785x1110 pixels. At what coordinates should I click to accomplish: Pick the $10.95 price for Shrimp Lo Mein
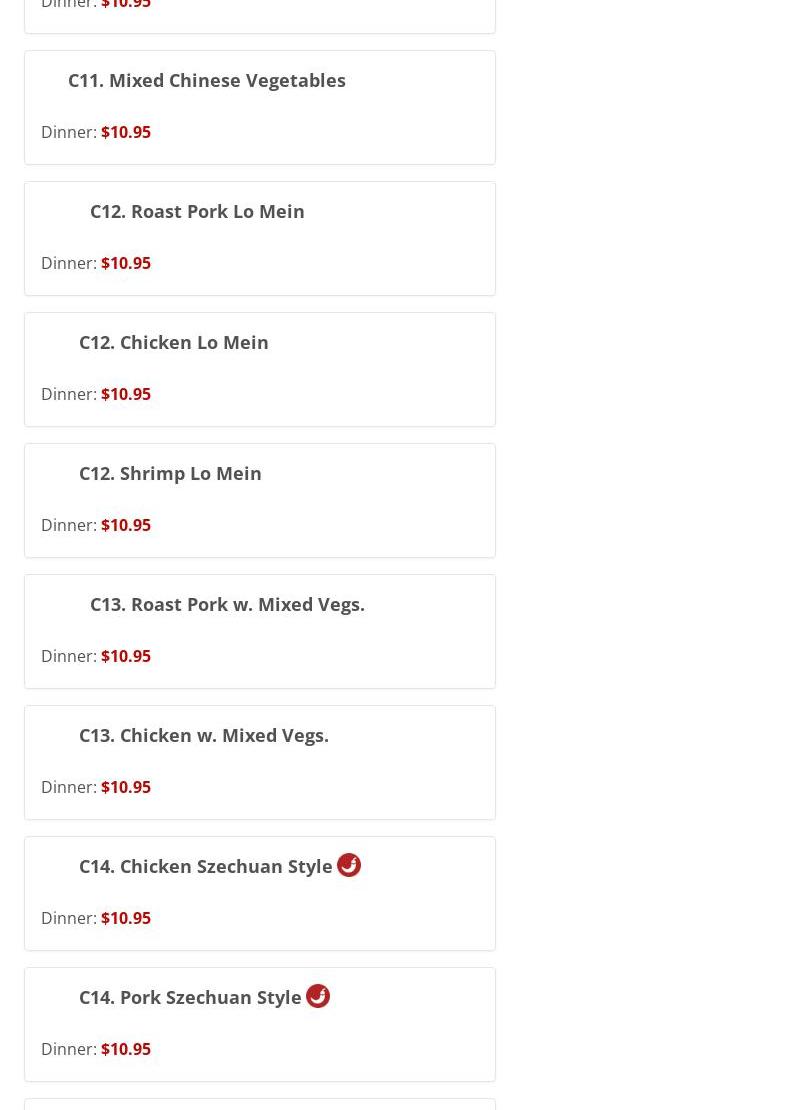pos(126,525)
